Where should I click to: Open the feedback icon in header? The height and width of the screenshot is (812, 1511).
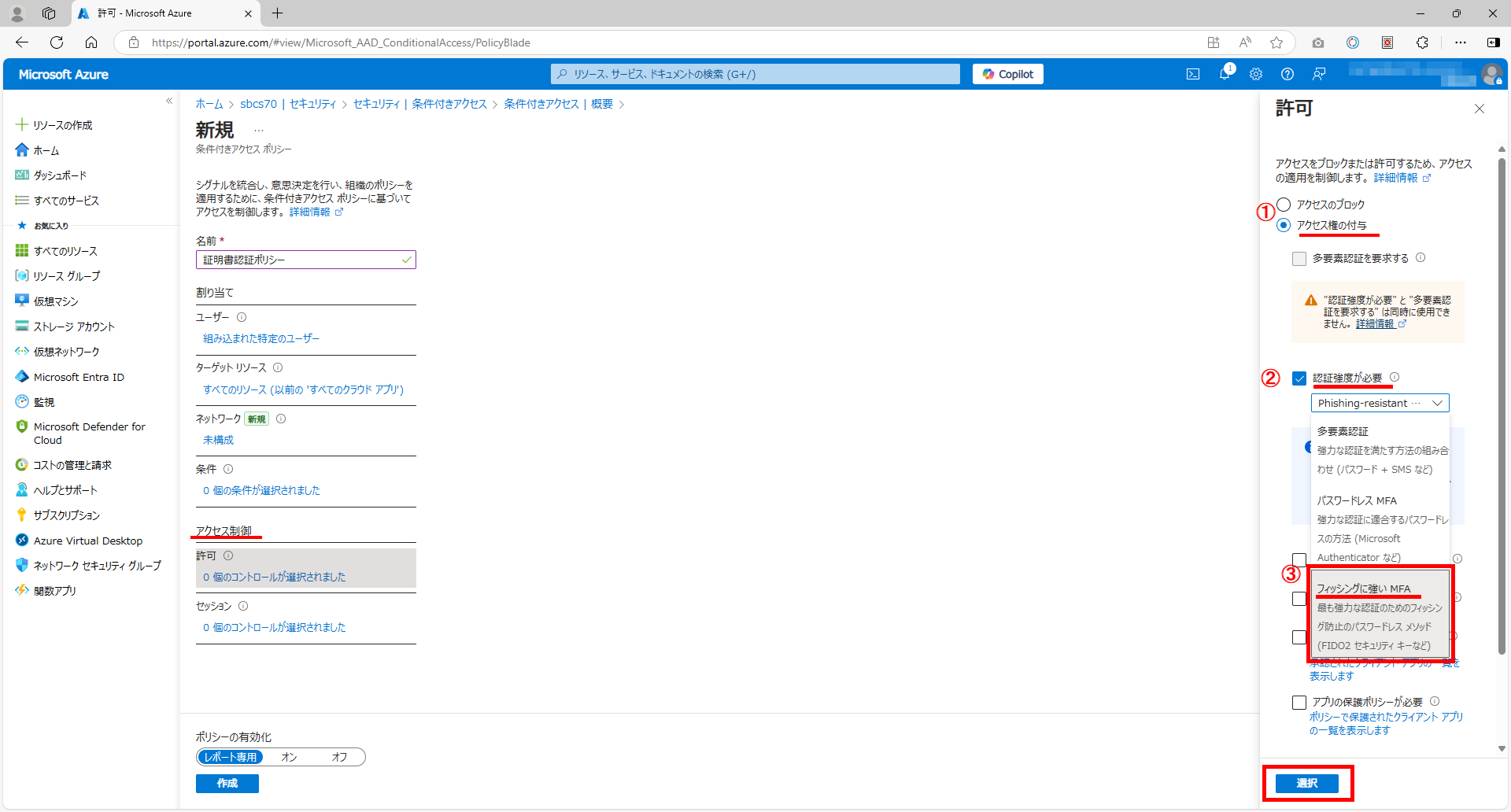pyautogui.click(x=1319, y=74)
